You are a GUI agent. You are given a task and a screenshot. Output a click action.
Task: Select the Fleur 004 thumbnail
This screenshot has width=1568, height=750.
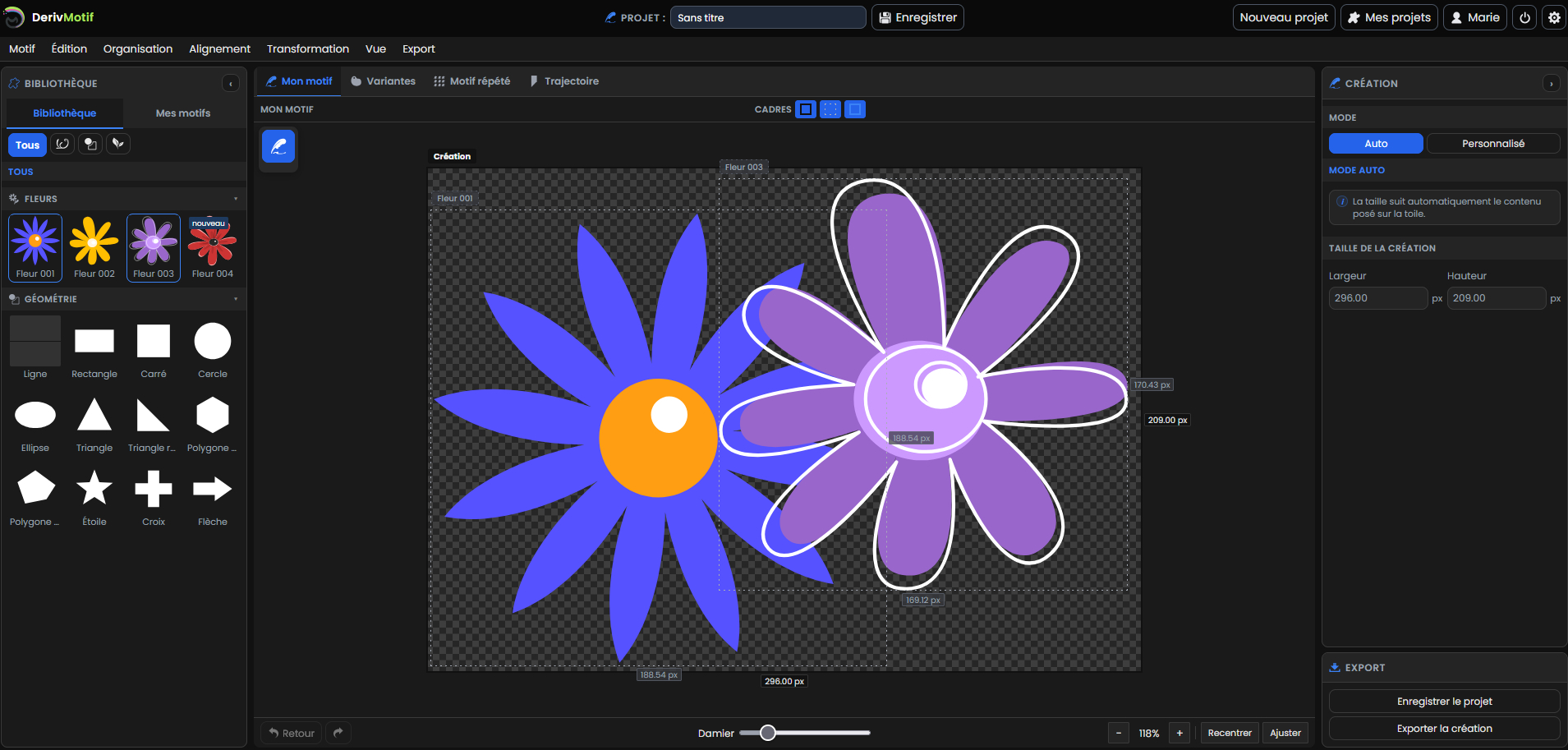[213, 248]
